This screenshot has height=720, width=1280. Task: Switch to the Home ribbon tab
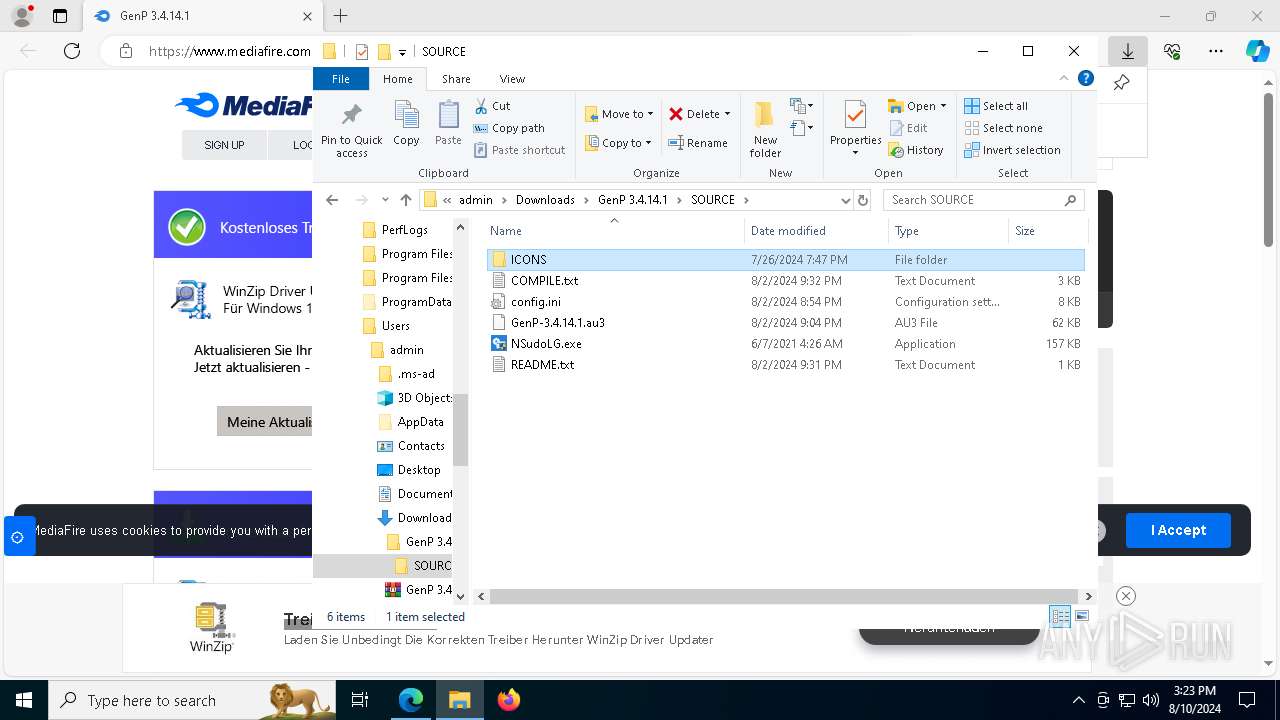click(x=397, y=79)
